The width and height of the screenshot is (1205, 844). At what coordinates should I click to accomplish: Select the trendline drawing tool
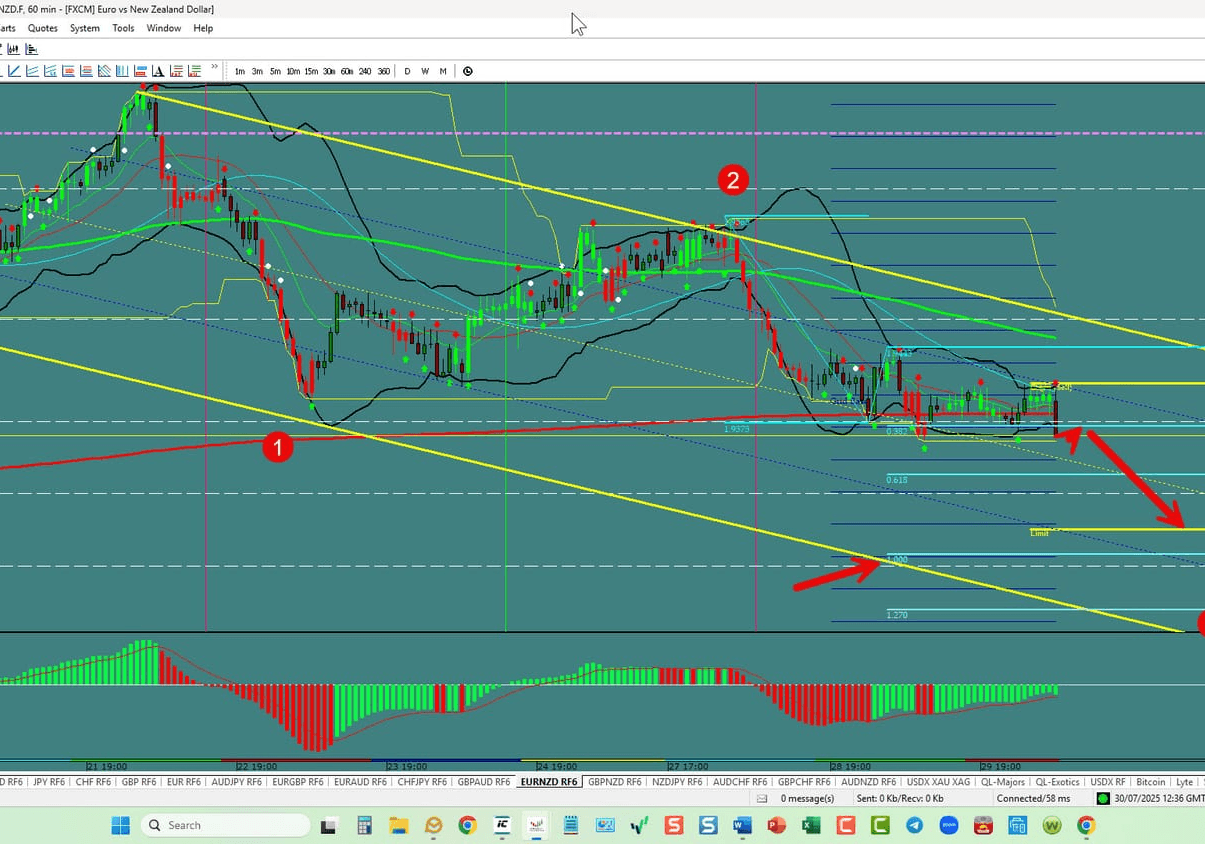[x=14, y=71]
